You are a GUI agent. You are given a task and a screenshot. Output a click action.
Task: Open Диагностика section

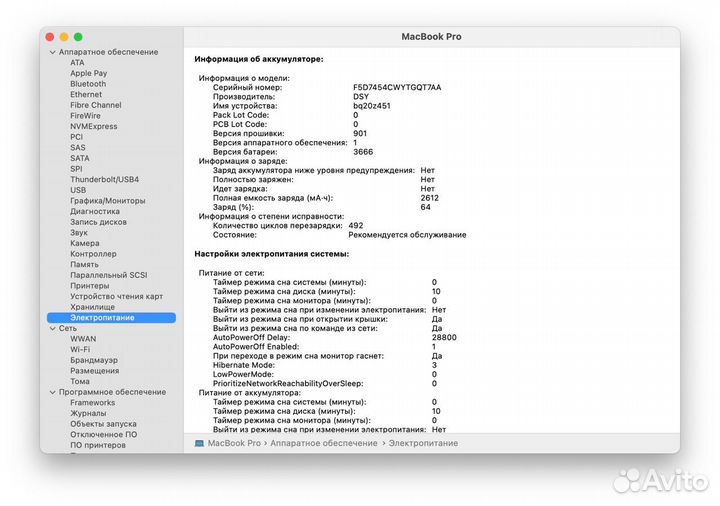[95, 211]
